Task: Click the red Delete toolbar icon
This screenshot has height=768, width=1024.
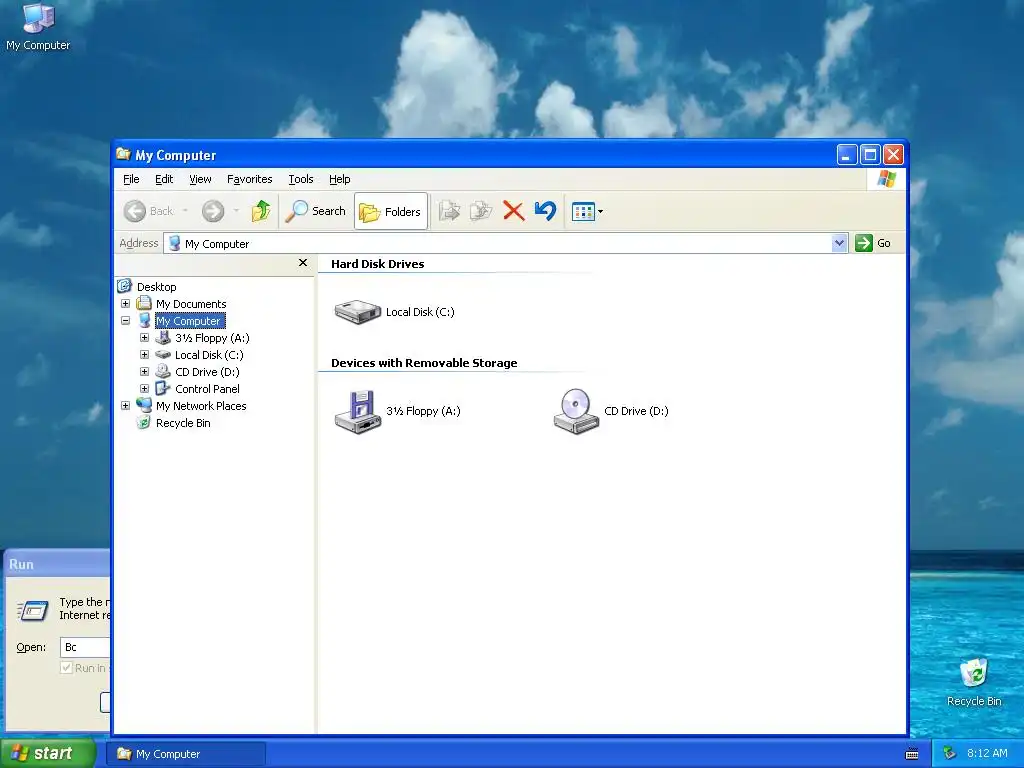Action: [514, 211]
